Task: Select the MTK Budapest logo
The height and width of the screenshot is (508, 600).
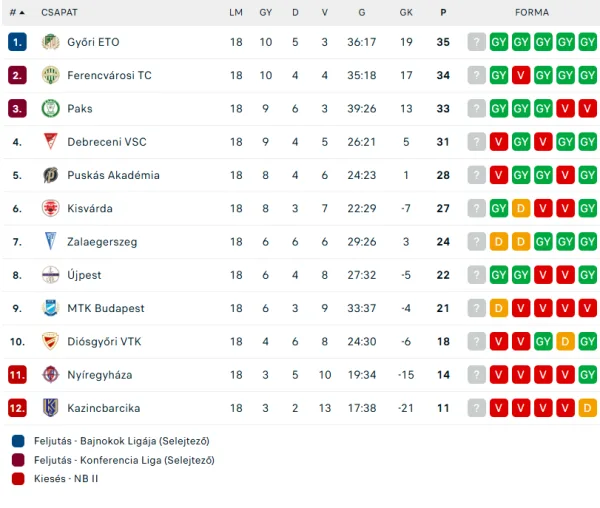Action: point(50,308)
